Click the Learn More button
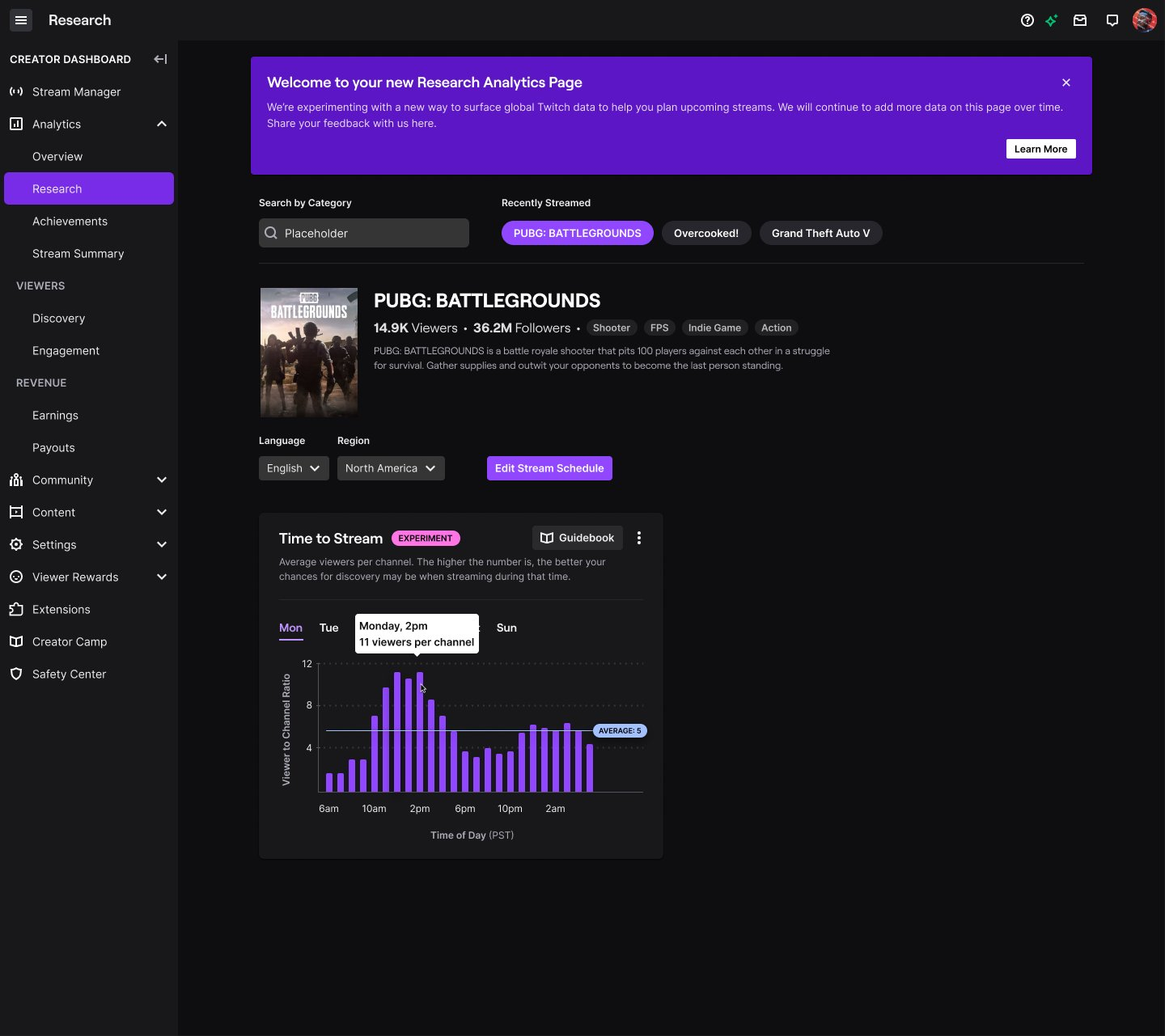 click(x=1041, y=149)
